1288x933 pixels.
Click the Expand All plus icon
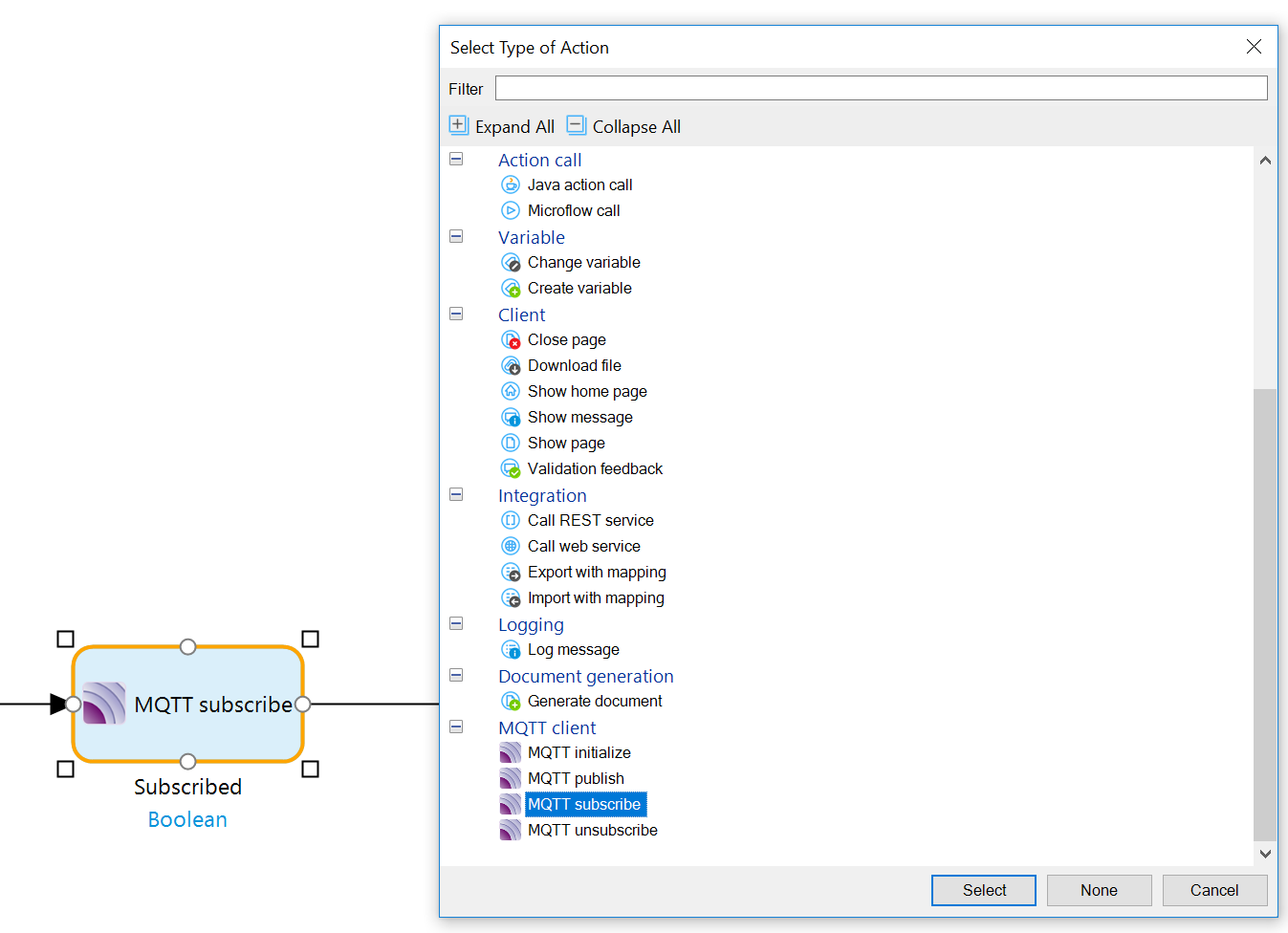pyautogui.click(x=459, y=125)
